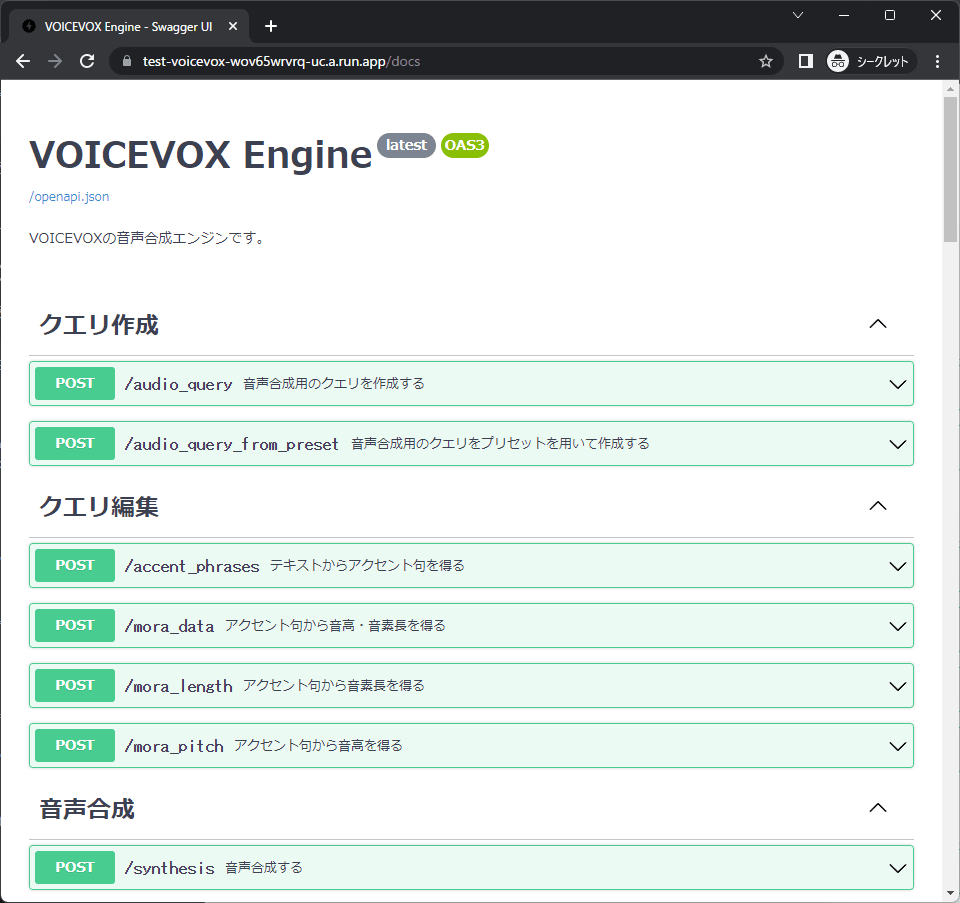This screenshot has height=903, width=960.
Task: Click POST button for /audio_query
Action: pyautogui.click(x=75, y=383)
